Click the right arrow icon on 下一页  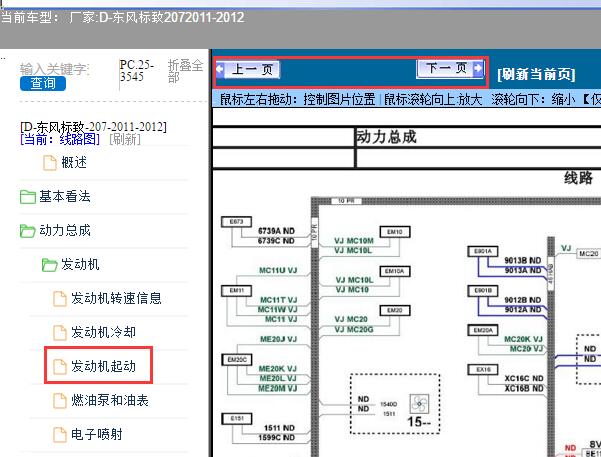[x=478, y=69]
